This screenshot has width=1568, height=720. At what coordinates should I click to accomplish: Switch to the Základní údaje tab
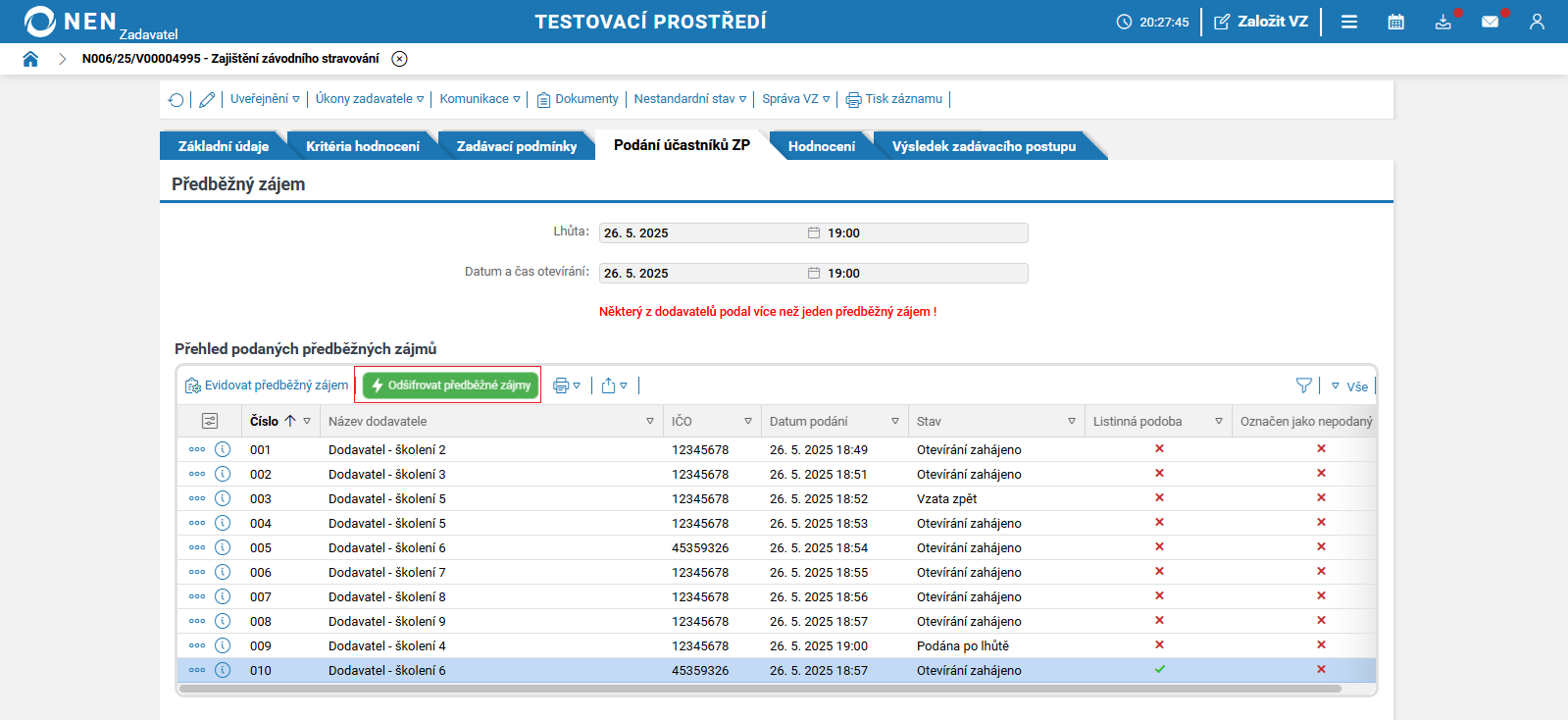pos(223,146)
